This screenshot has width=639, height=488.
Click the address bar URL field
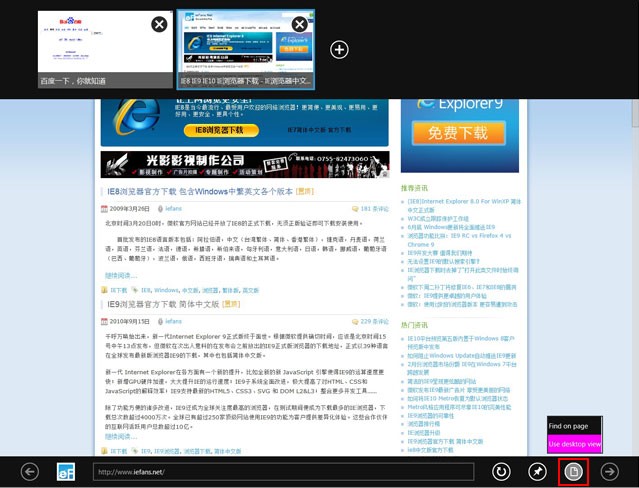coord(284,472)
